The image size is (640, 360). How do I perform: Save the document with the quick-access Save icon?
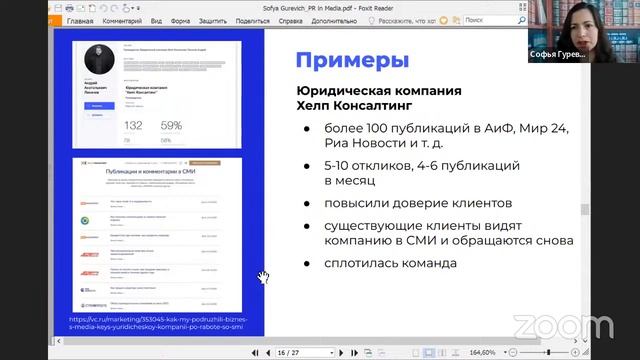tap(58, 8)
